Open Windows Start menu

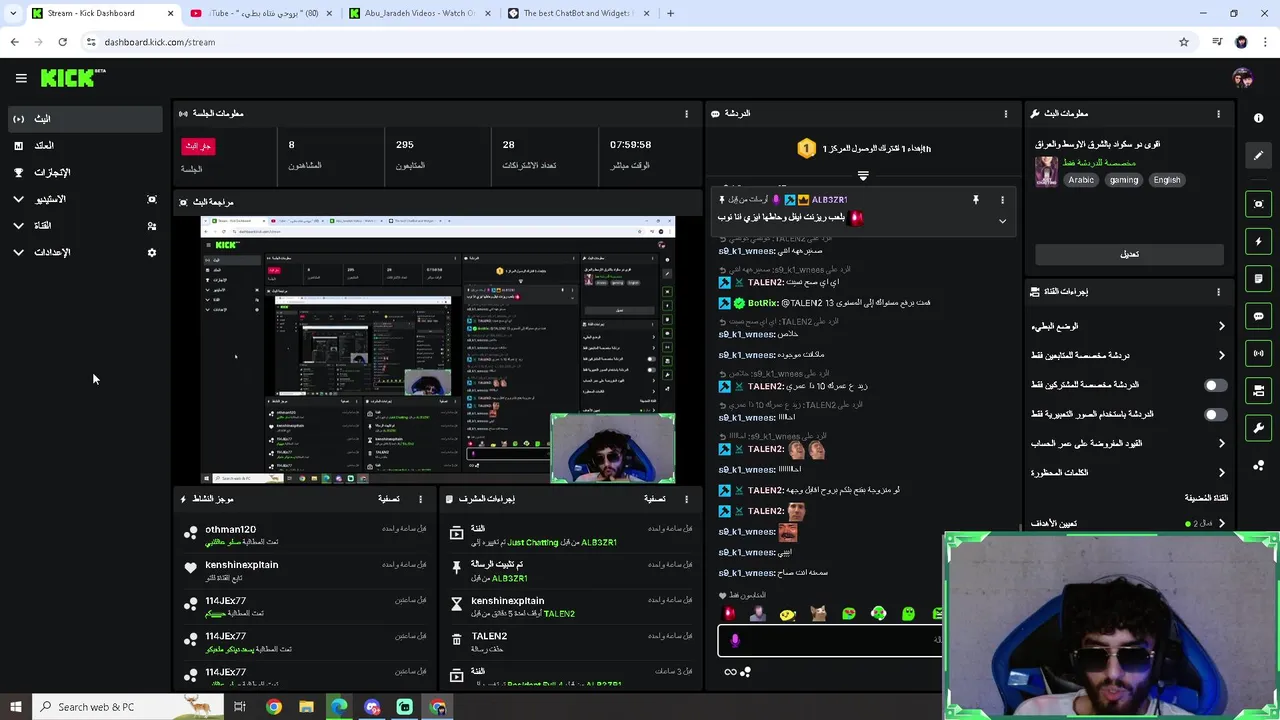[x=15, y=707]
